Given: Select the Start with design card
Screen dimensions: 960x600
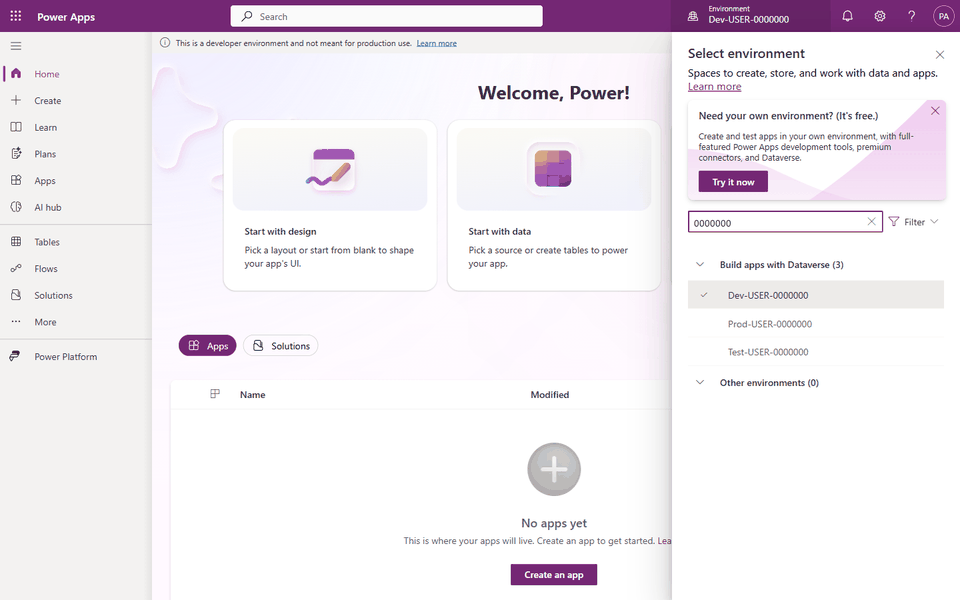Looking at the screenshot, I should click(330, 205).
